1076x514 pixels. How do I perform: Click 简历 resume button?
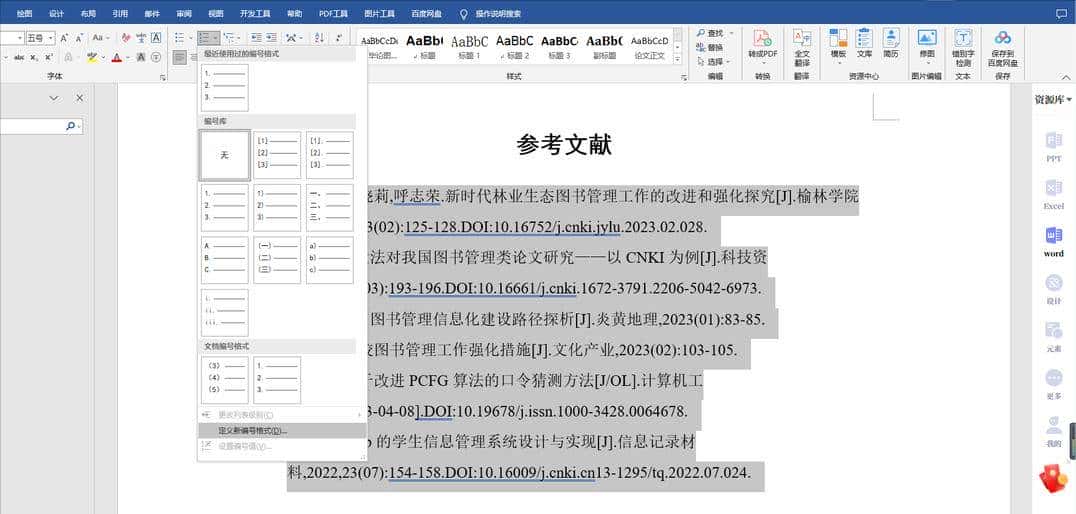click(891, 44)
